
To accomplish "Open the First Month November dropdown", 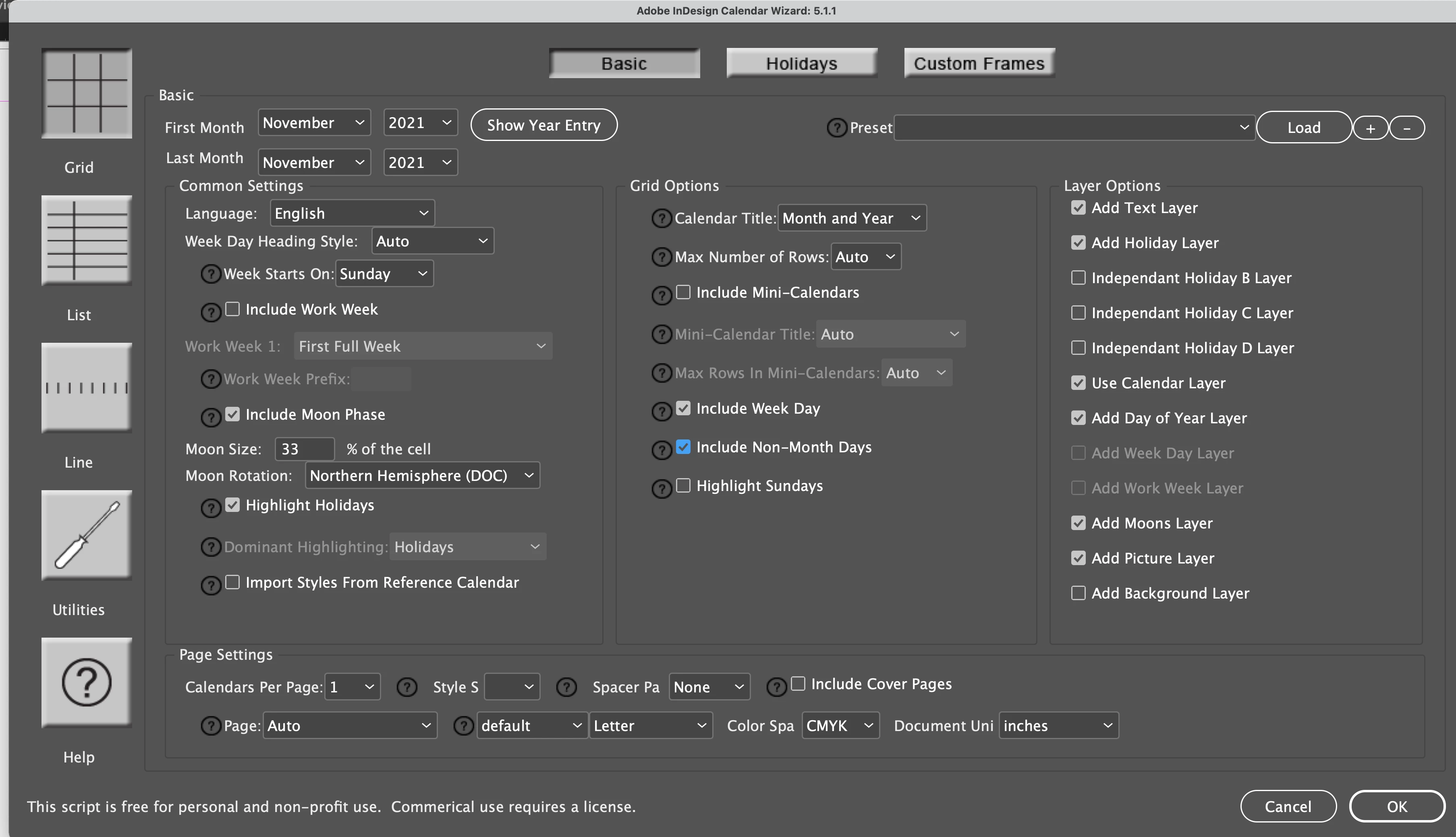I will pos(314,123).
